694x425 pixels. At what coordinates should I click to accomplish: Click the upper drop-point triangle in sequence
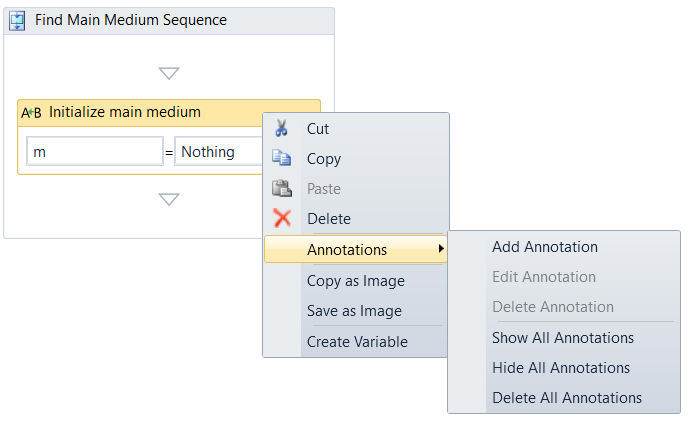point(169,73)
